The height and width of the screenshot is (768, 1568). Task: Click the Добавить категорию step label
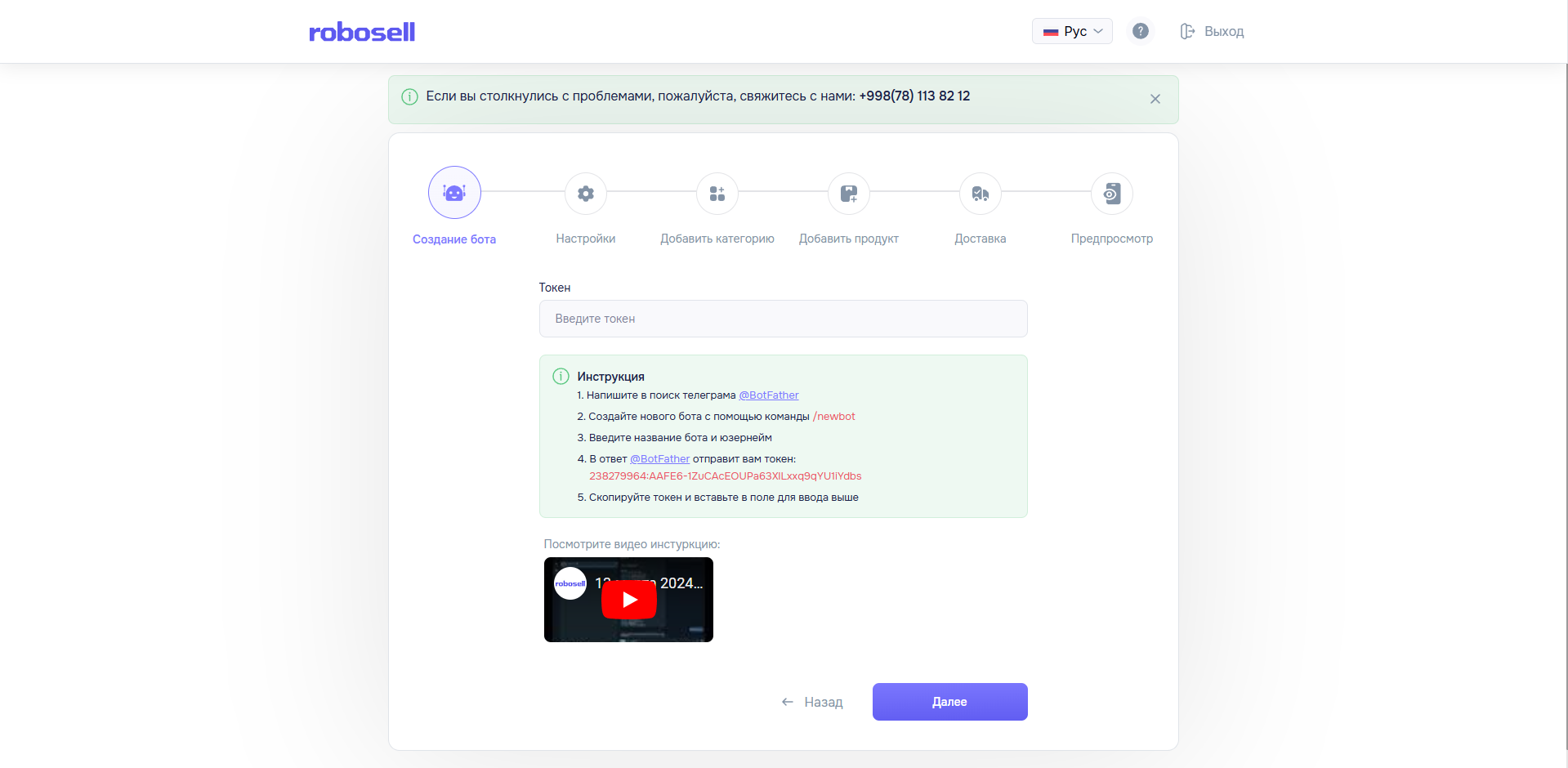[717, 239]
